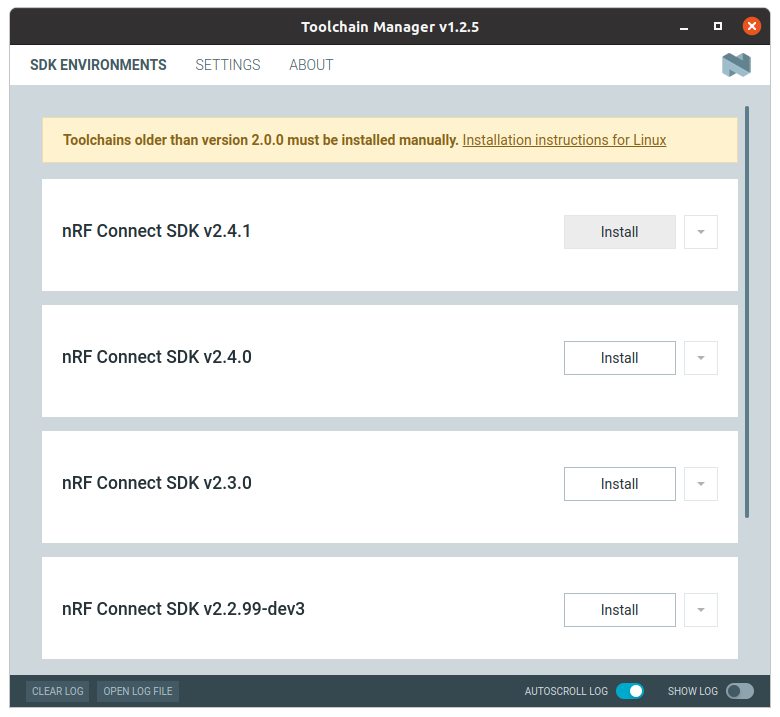Viewport: 780px width, 717px height.
Task: Close the Toolchain Manager window
Action: click(752, 26)
